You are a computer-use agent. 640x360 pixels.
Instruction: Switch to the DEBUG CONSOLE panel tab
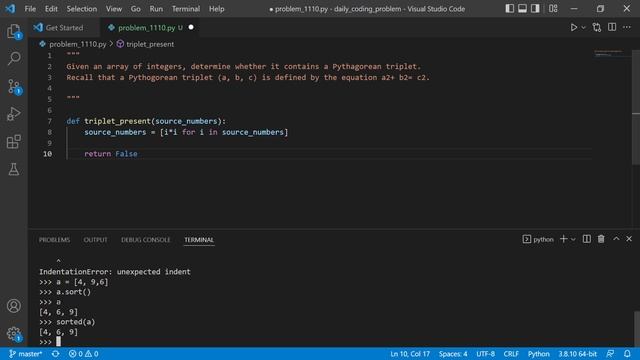pos(146,240)
